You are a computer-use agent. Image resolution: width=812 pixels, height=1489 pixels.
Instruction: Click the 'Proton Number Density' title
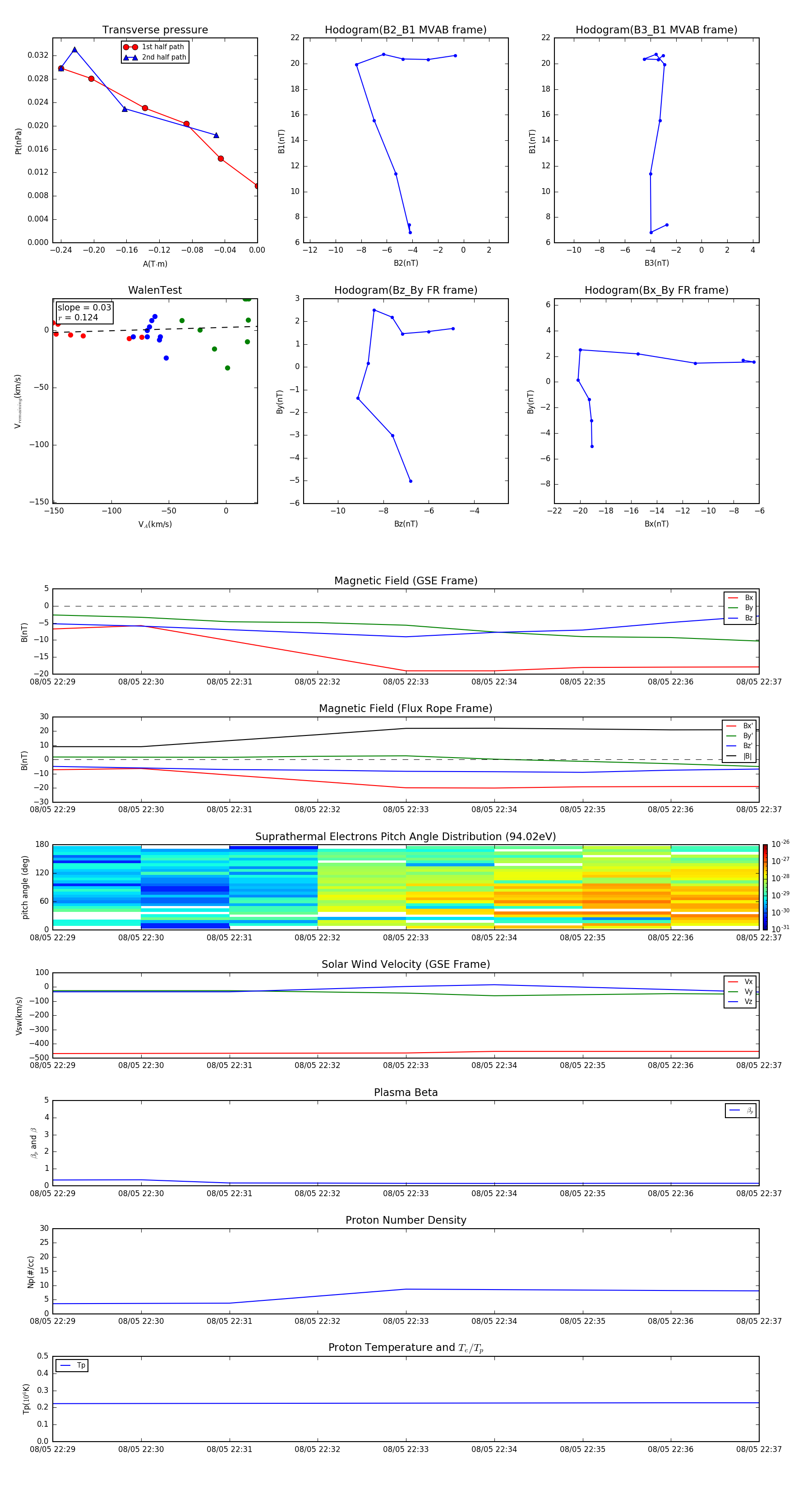[x=406, y=1220]
